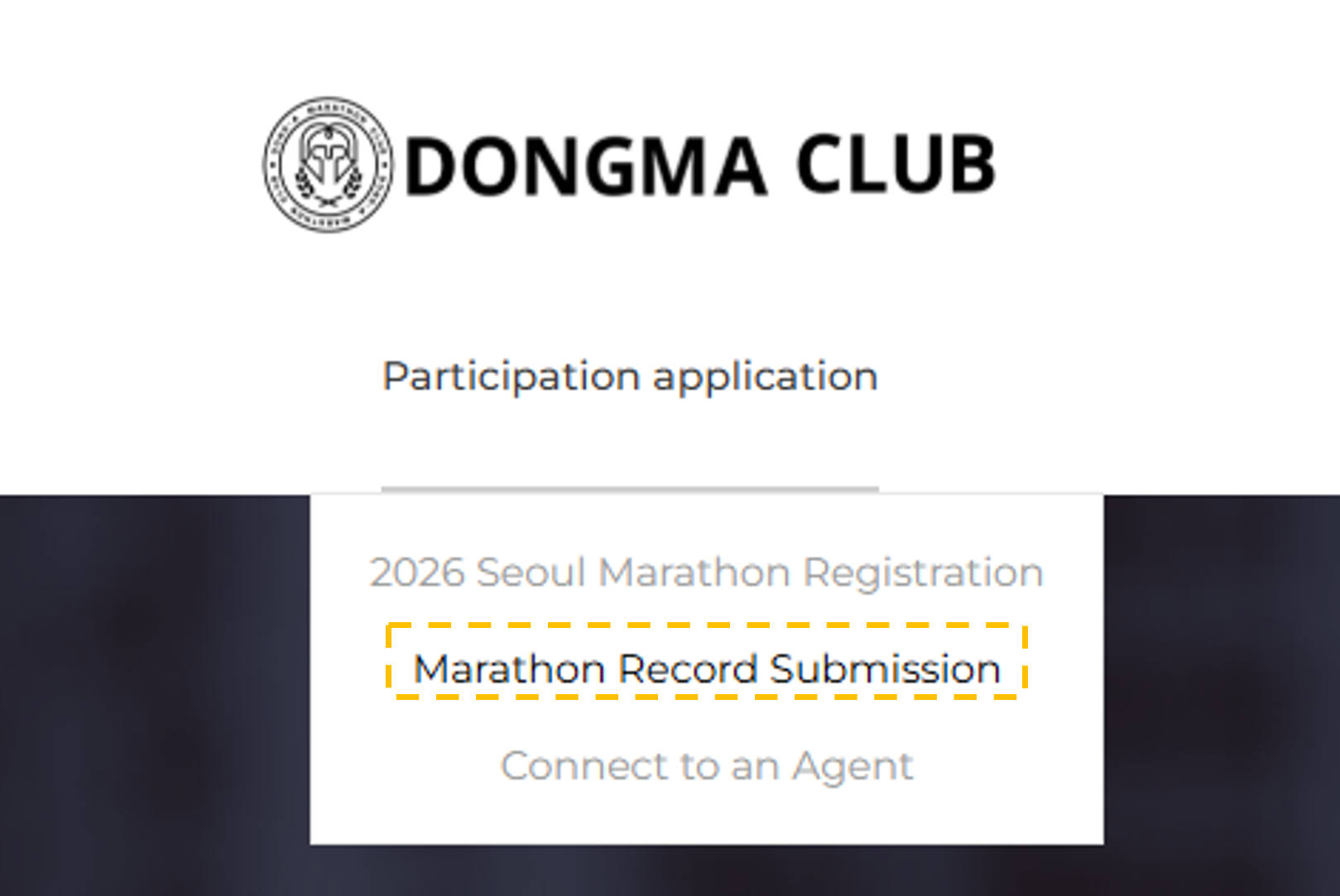Click the dark background left of dropdown

coord(155,695)
